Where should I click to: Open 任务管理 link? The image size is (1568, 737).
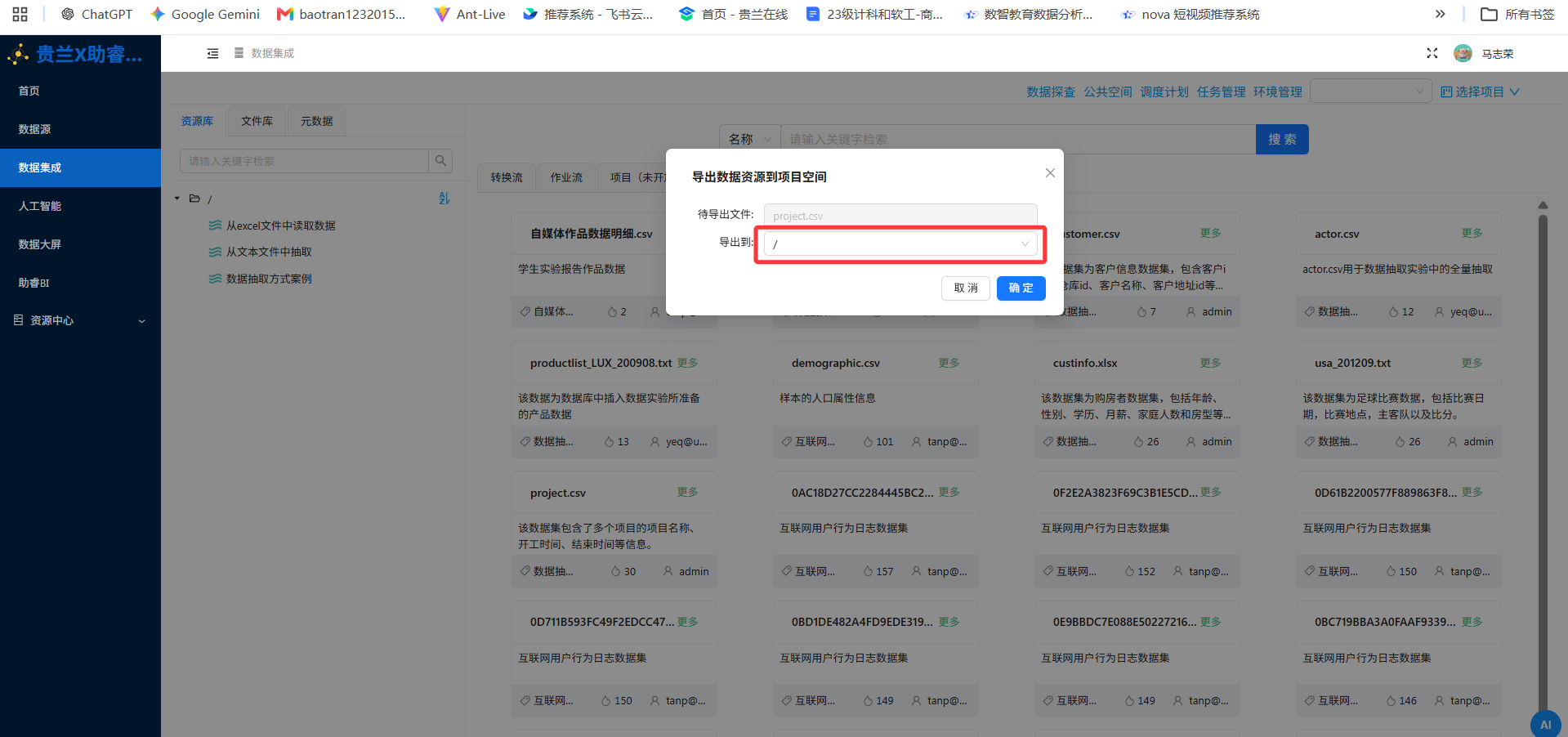pyautogui.click(x=1221, y=92)
